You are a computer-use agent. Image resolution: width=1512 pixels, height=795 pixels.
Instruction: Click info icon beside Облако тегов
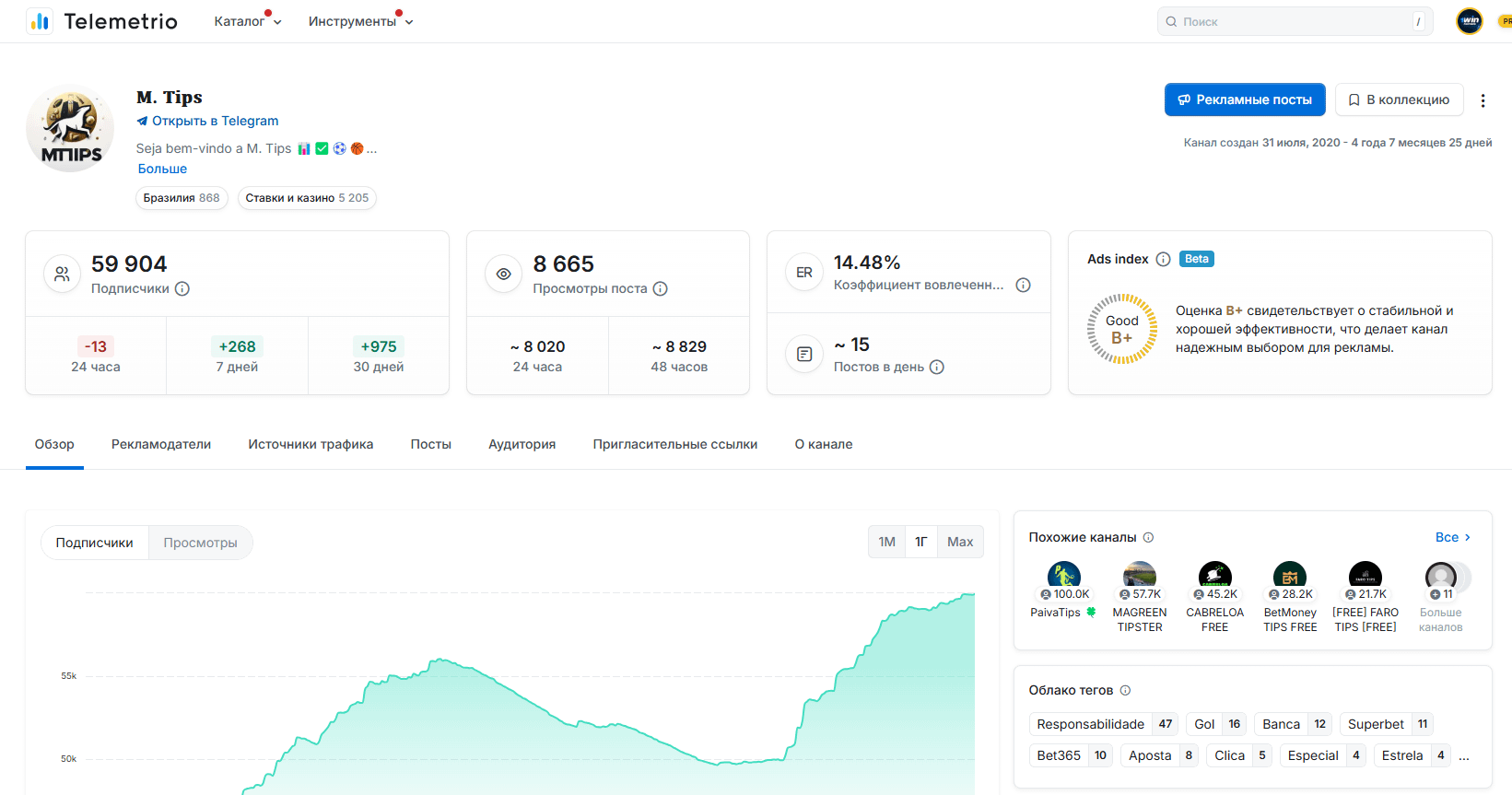(x=1125, y=691)
